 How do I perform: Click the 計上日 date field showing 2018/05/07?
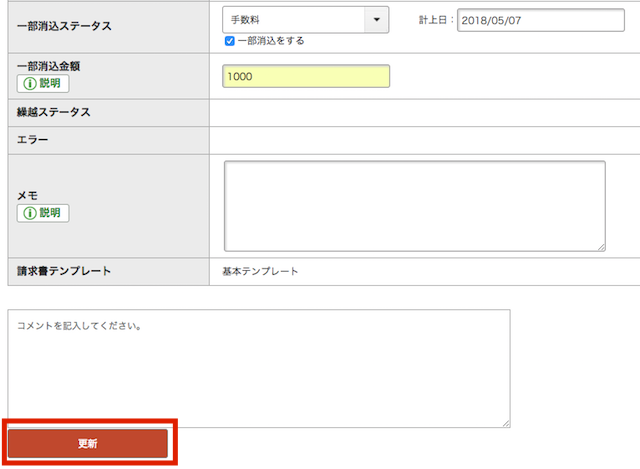(539, 20)
